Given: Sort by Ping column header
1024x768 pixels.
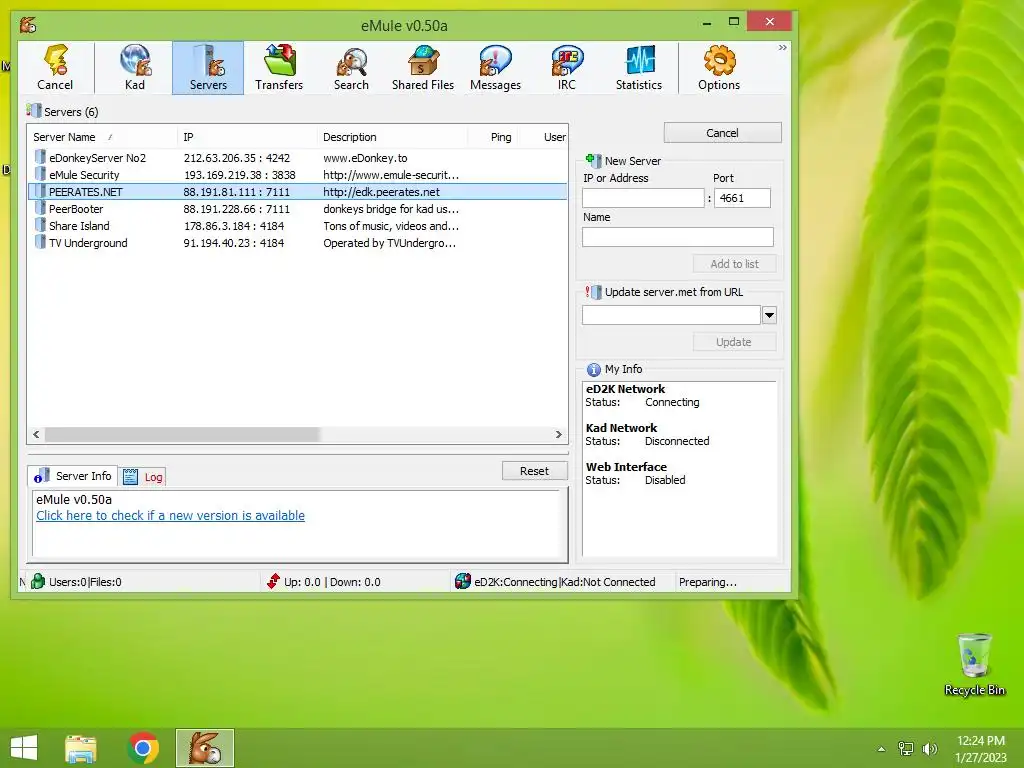Looking at the screenshot, I should 492,136.
